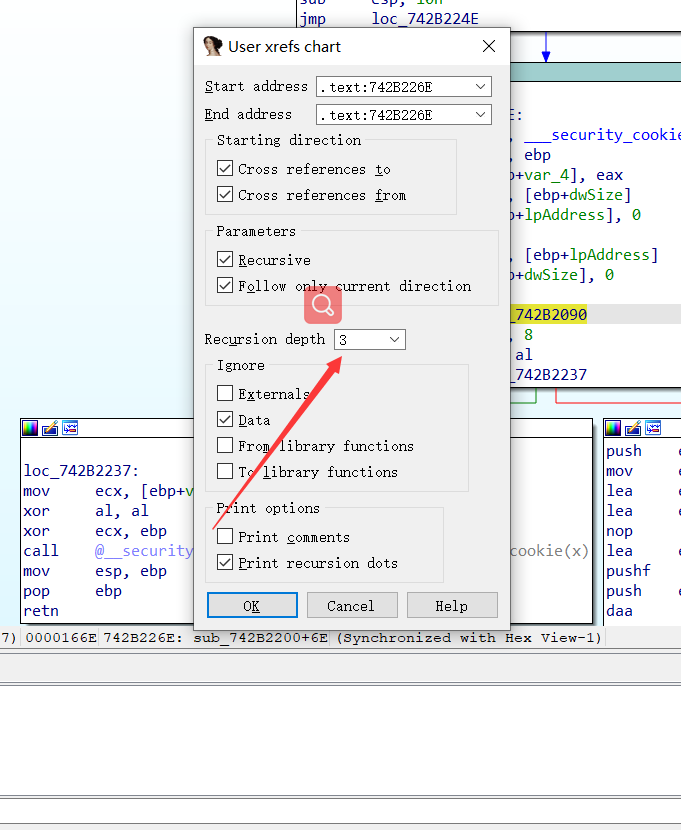Image resolution: width=681 pixels, height=830 pixels.
Task: Click retn instruction in lower left block
Action: coord(41,611)
